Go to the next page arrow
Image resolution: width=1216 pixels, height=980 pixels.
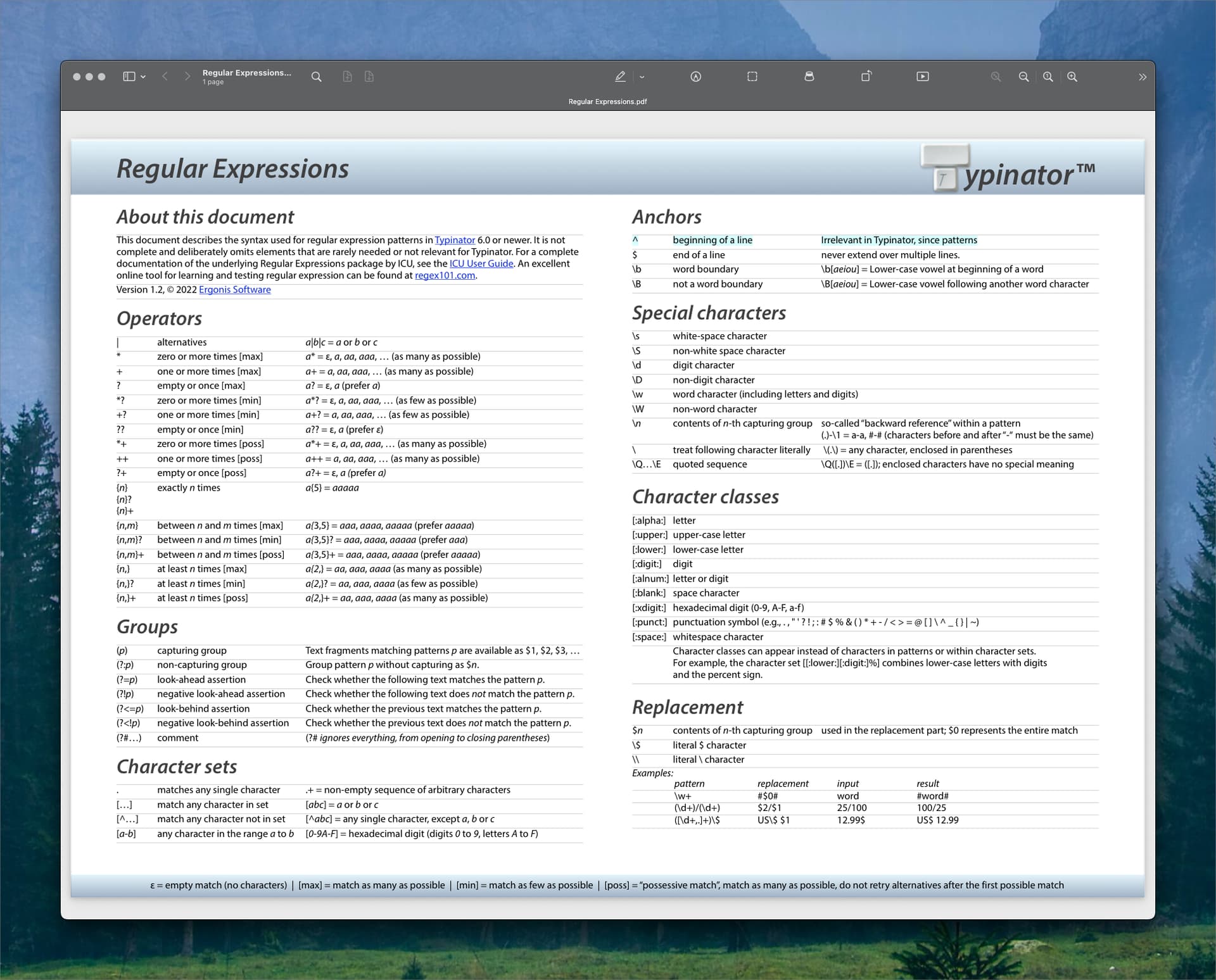pyautogui.click(x=187, y=77)
